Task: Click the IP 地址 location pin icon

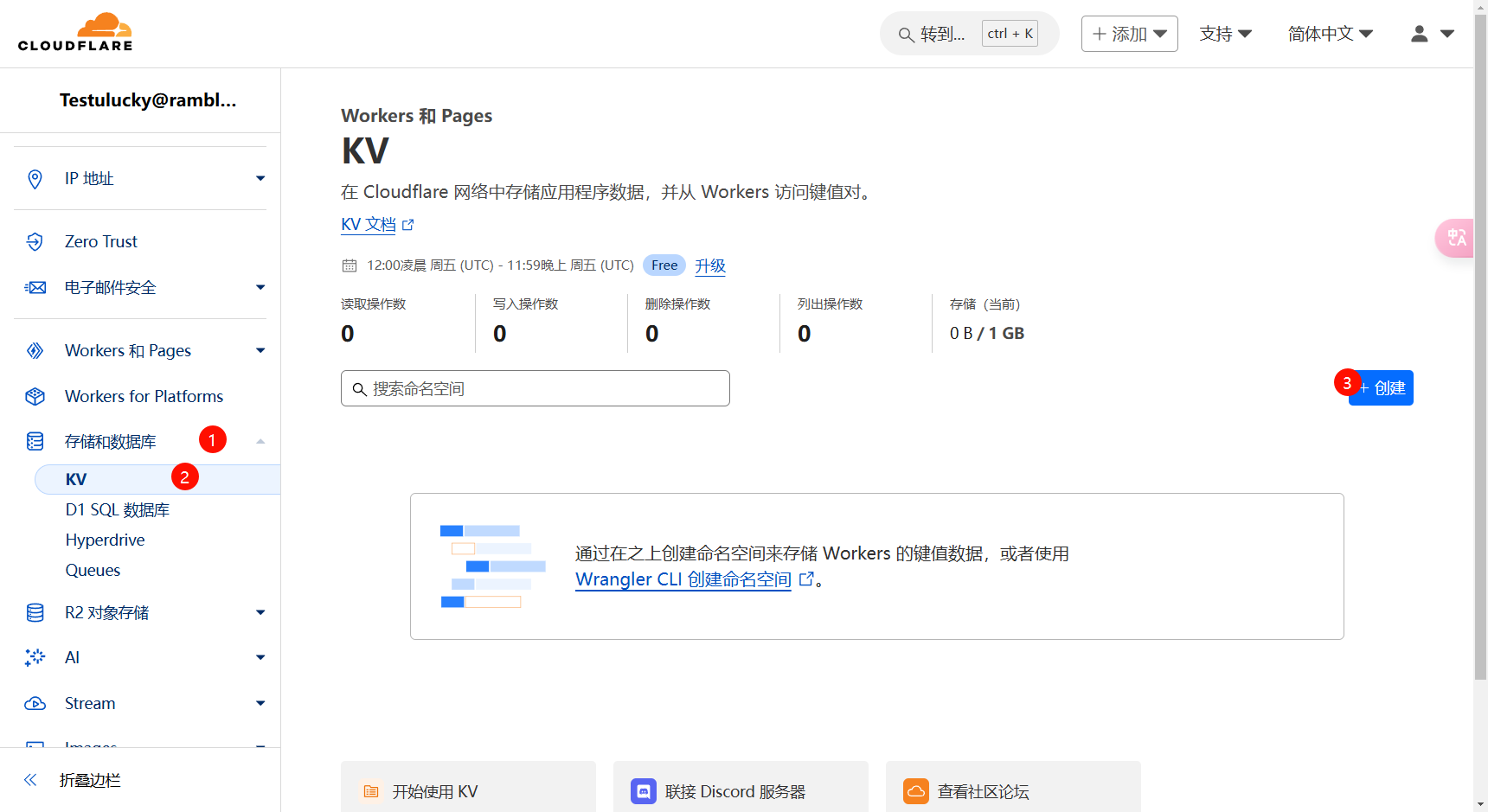Action: tap(35, 179)
